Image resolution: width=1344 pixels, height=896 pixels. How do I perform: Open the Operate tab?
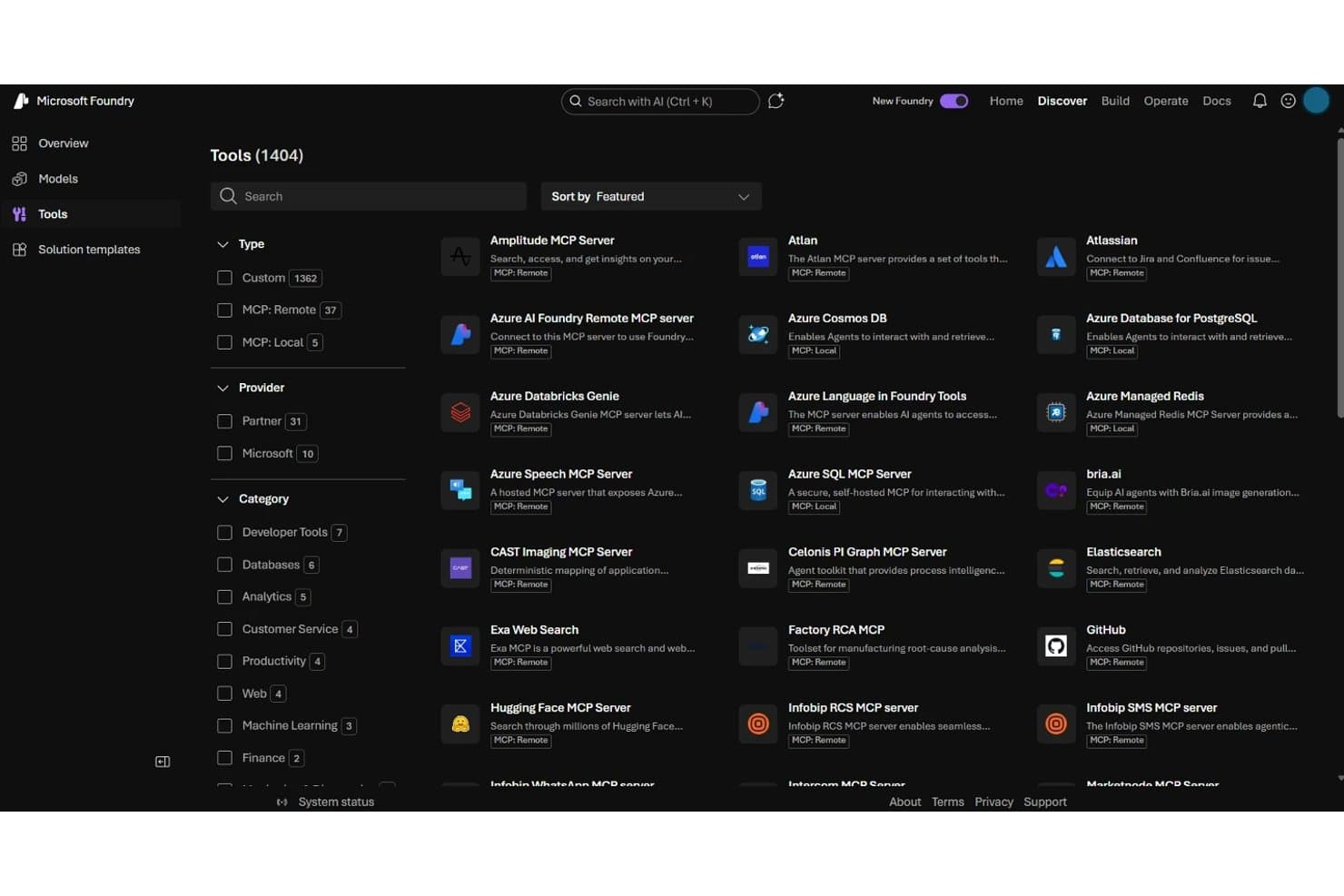click(x=1166, y=101)
